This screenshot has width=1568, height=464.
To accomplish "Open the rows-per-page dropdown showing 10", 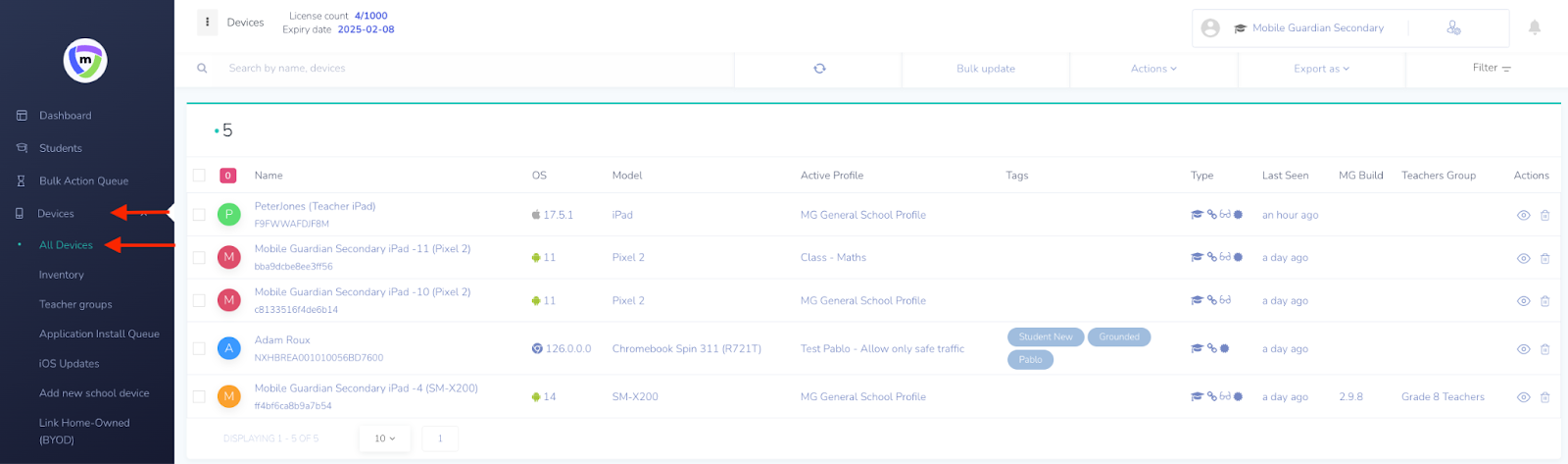I will (x=384, y=438).
